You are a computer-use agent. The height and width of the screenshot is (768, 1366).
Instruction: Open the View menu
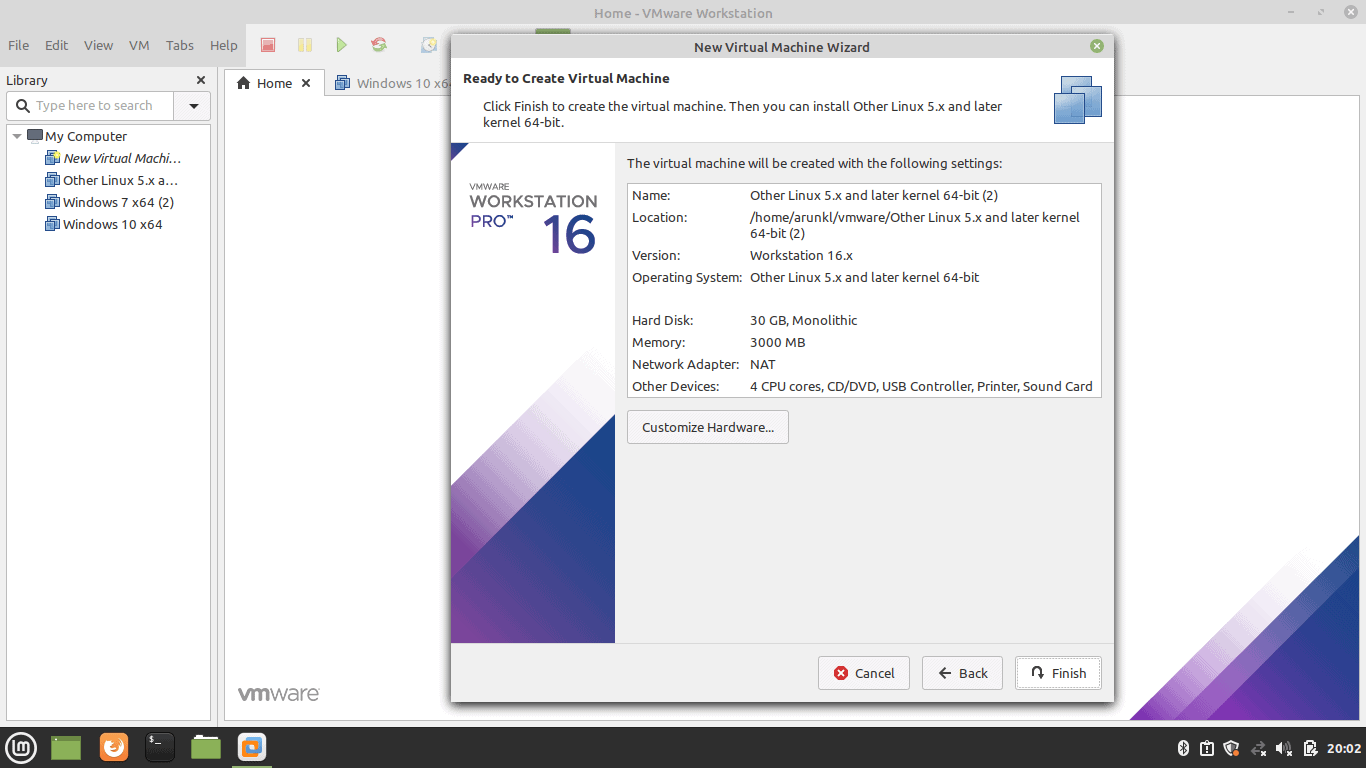98,45
